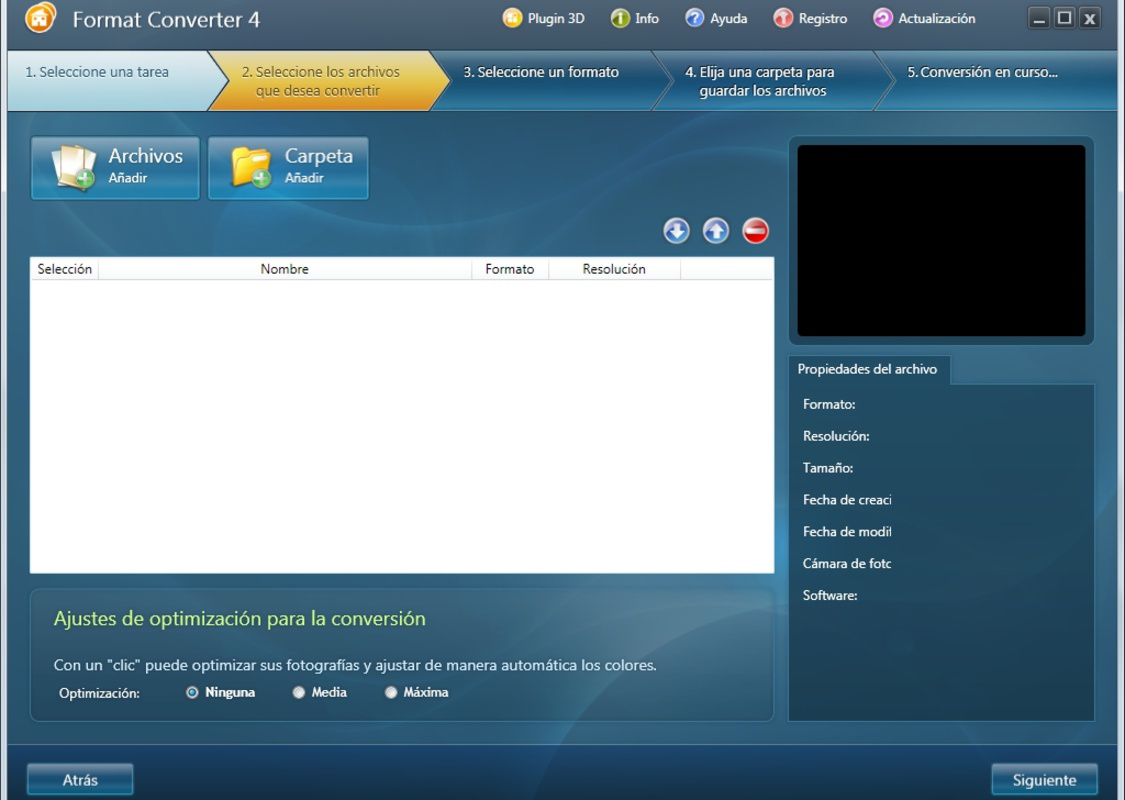This screenshot has width=1125, height=800.
Task: Open the Info item
Action: (x=634, y=19)
